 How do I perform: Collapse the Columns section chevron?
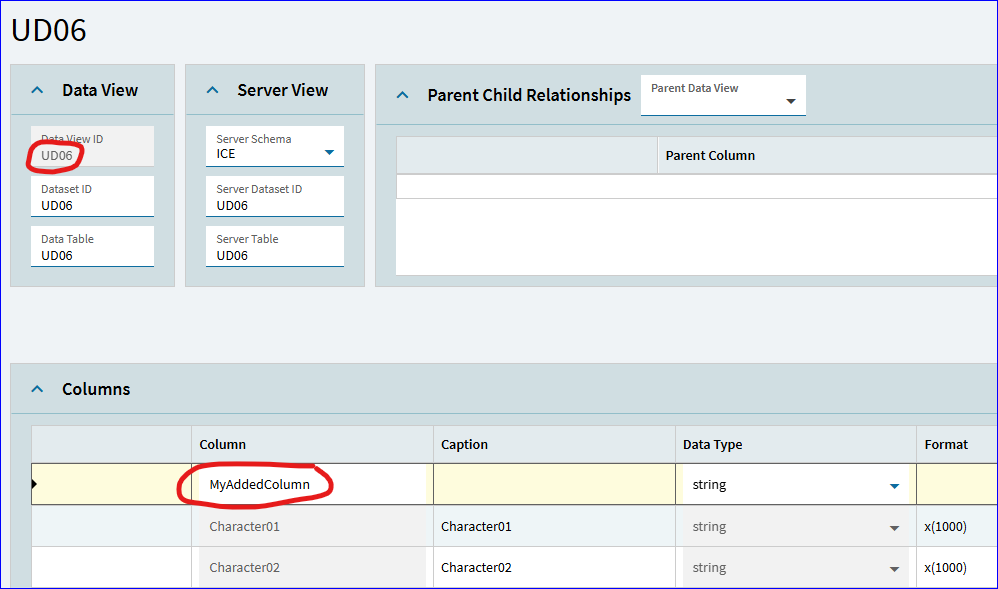tap(38, 389)
